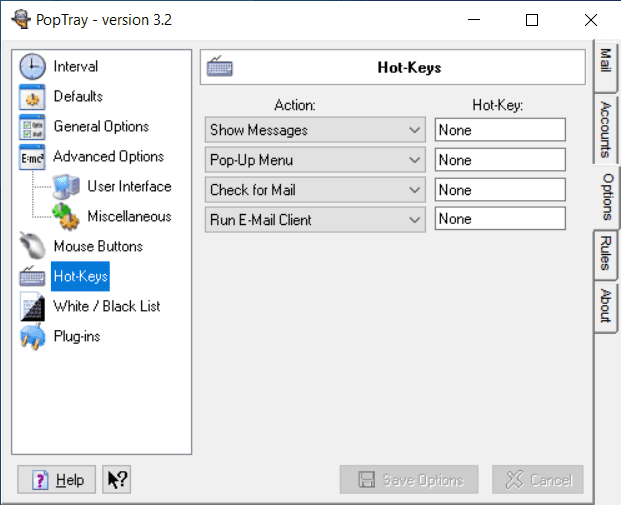
Task: Click the Interval clock icon
Action: 33,67
